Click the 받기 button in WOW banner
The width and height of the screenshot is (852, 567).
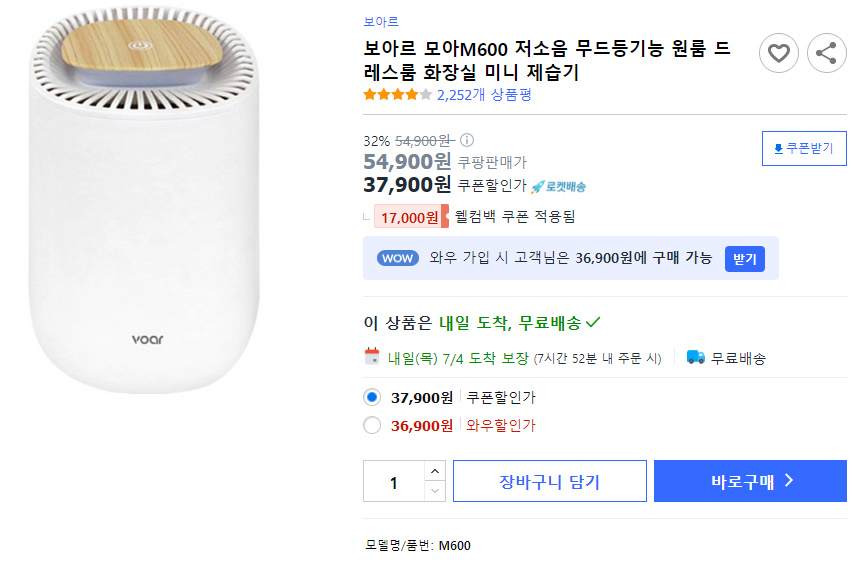coord(744,259)
